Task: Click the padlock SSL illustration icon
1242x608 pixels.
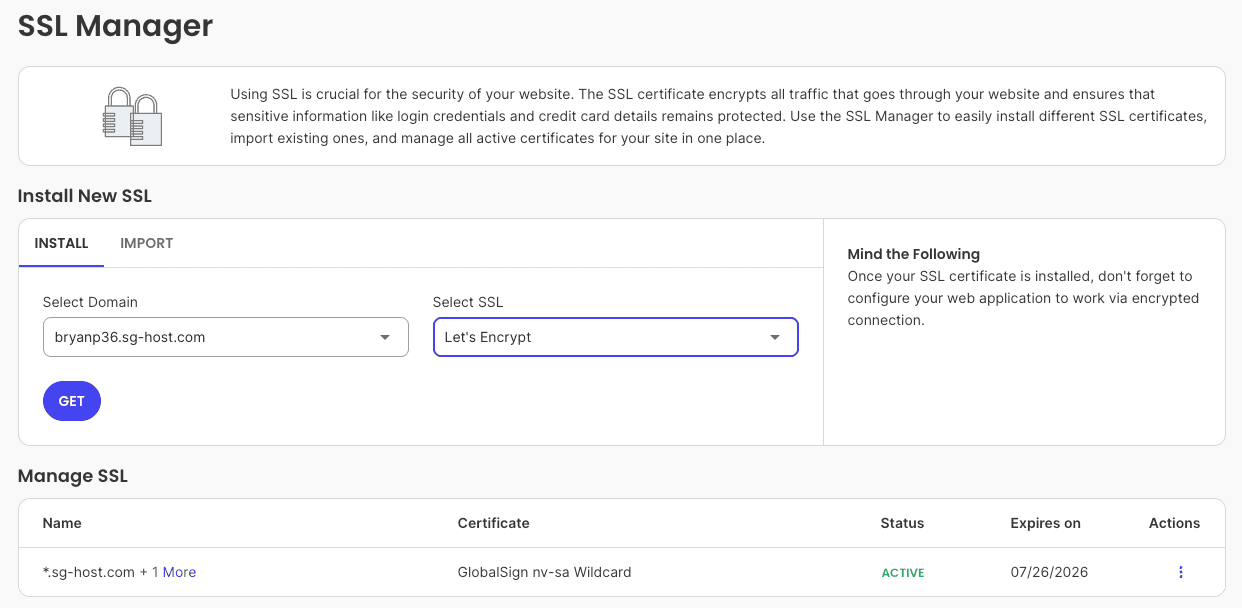Action: pos(132,116)
